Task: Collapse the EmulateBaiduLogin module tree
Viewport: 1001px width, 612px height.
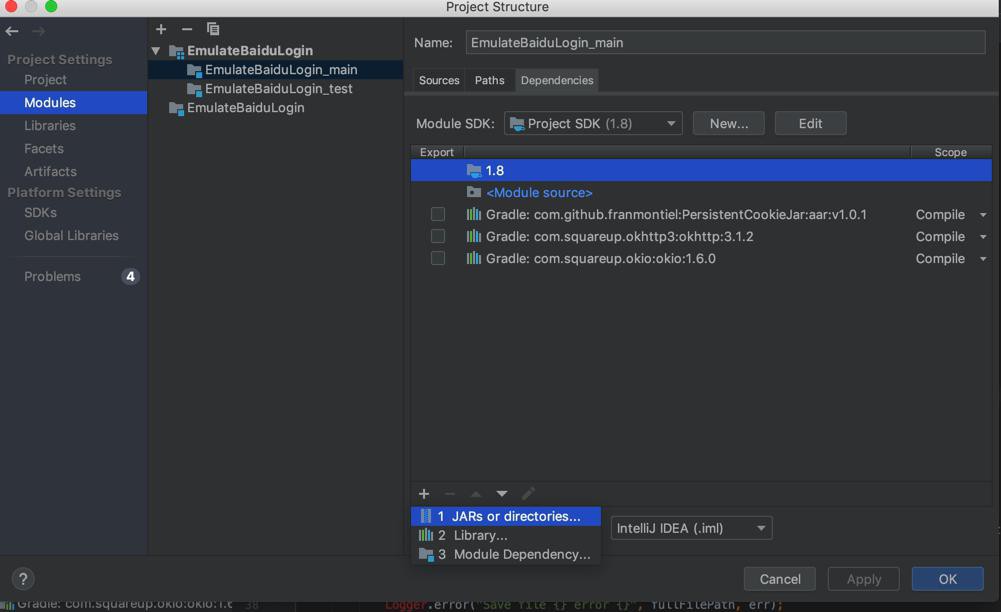Action: coord(156,50)
